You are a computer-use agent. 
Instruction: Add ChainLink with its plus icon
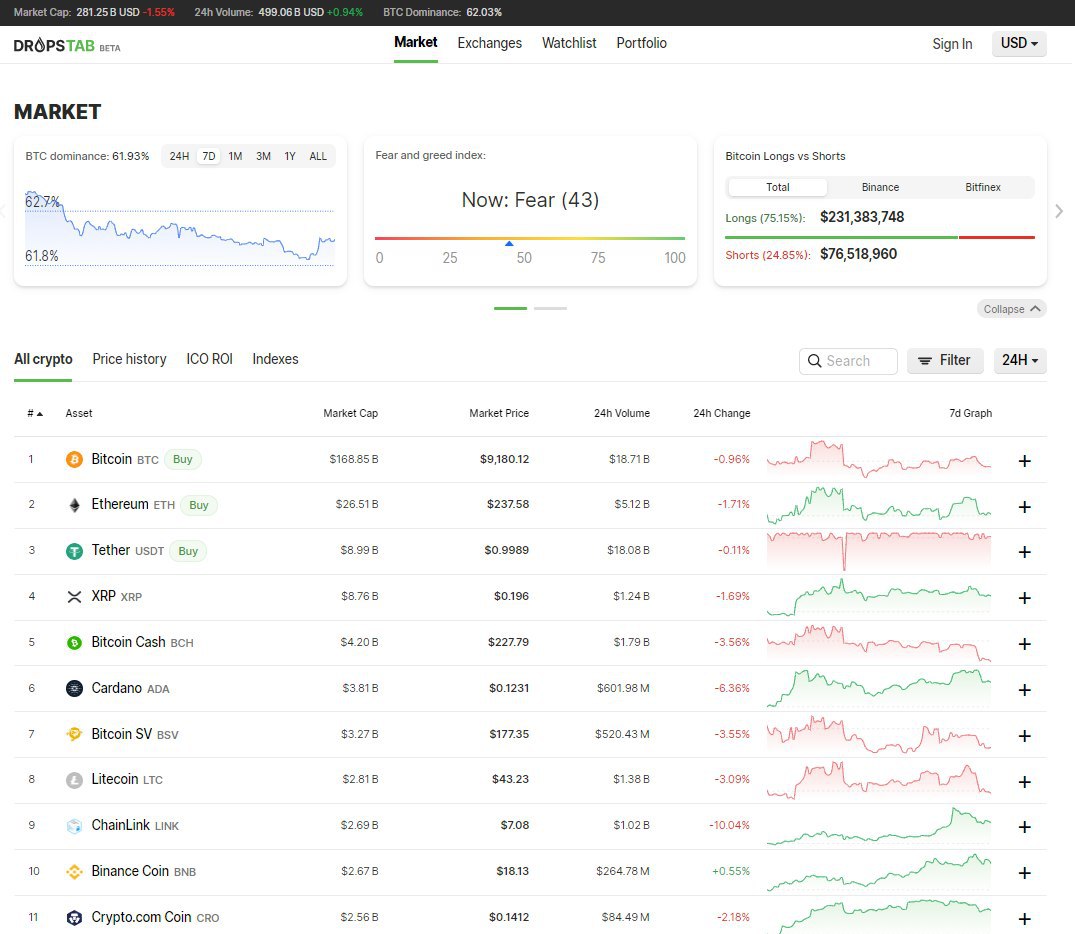click(1024, 827)
